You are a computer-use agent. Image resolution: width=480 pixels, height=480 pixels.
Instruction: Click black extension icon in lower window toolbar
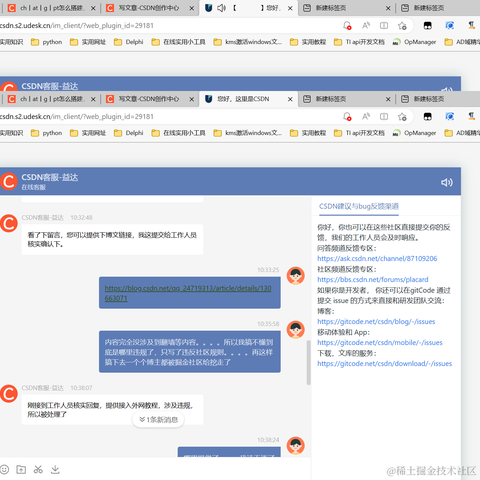[428, 117]
